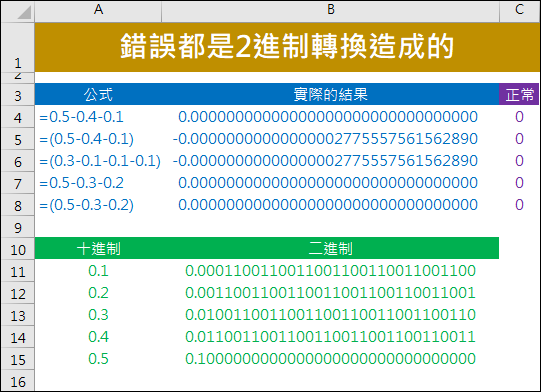Screen dimensions: 541x392
Task: Select row 16 header
Action: coord(17,380)
